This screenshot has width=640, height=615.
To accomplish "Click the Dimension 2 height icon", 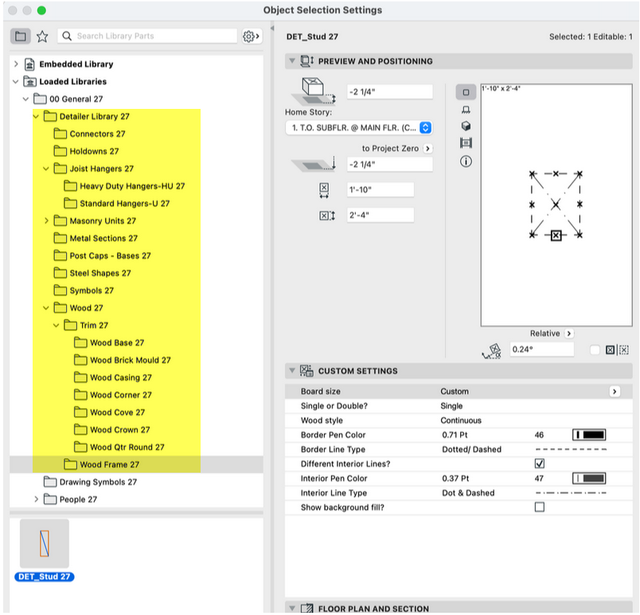I will [327, 215].
